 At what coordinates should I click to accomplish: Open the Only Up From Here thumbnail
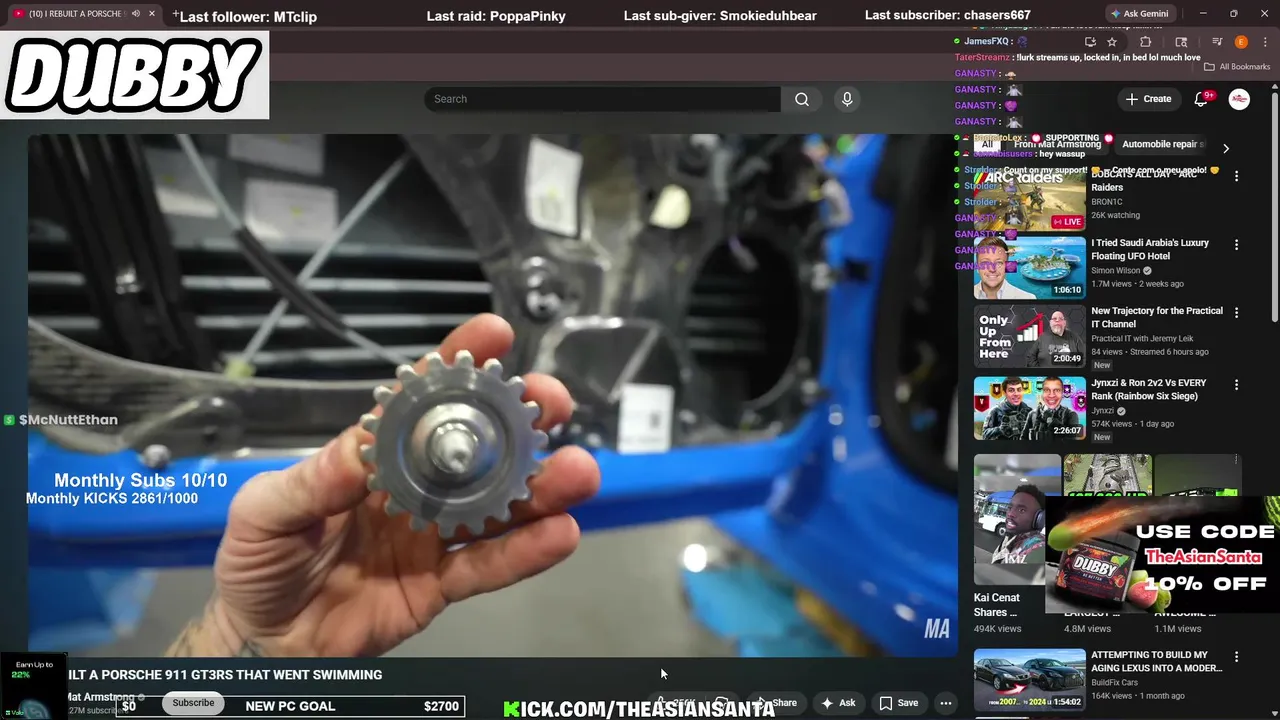point(1029,336)
